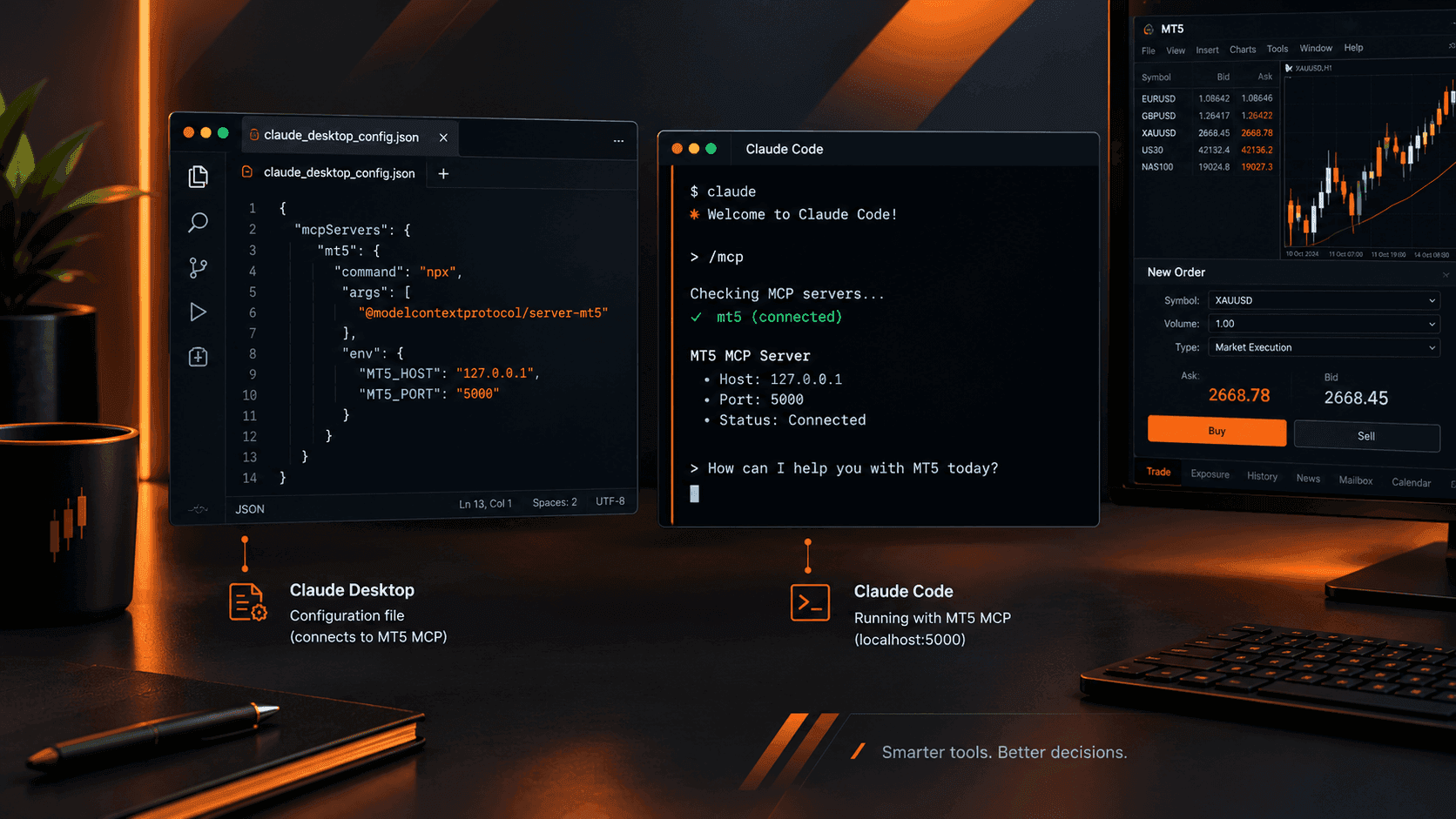Click the XAUUSD candlestick chart area

1367,161
